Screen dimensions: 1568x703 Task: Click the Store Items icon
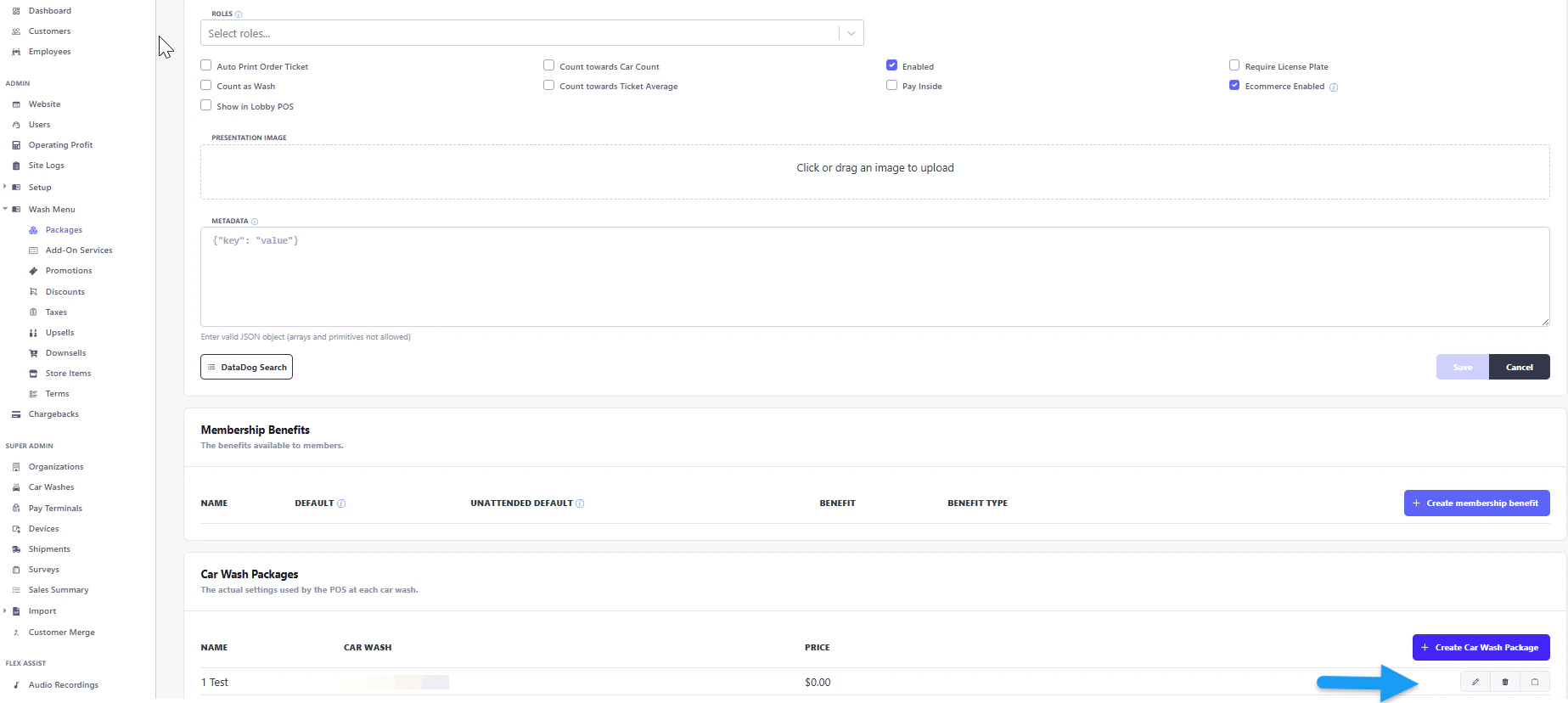pyautogui.click(x=33, y=374)
